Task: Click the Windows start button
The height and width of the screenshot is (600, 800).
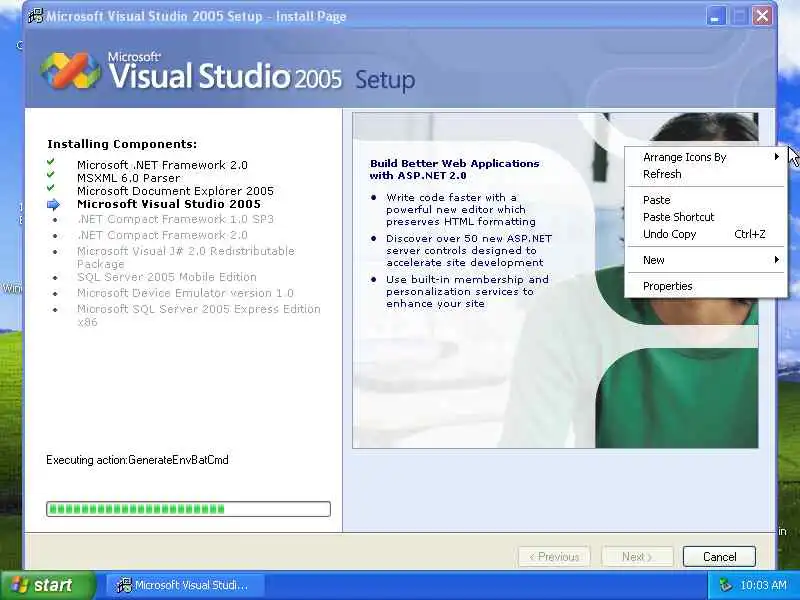Action: click(47, 585)
